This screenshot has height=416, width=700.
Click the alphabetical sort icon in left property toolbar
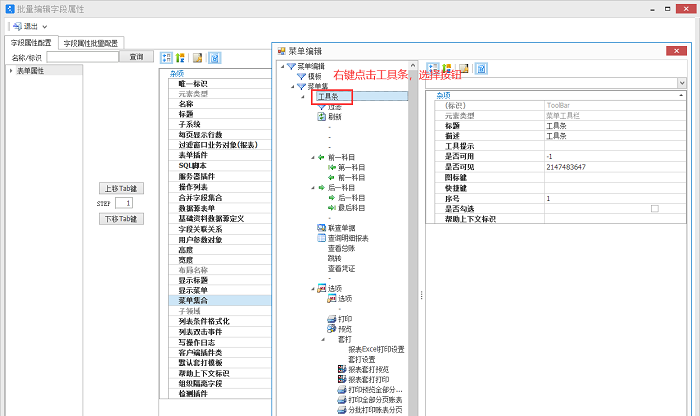pos(181,58)
